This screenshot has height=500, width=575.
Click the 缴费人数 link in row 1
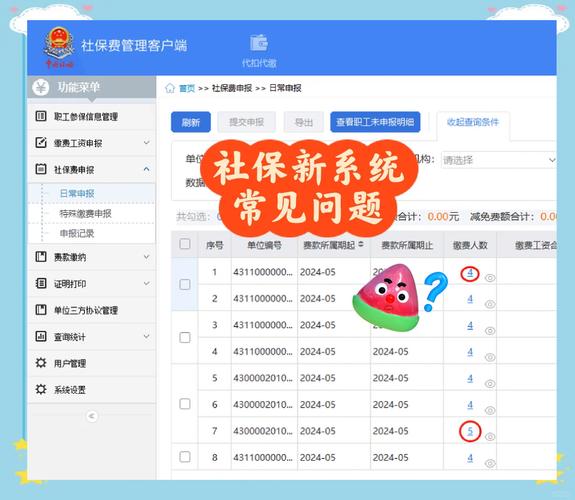click(470, 273)
